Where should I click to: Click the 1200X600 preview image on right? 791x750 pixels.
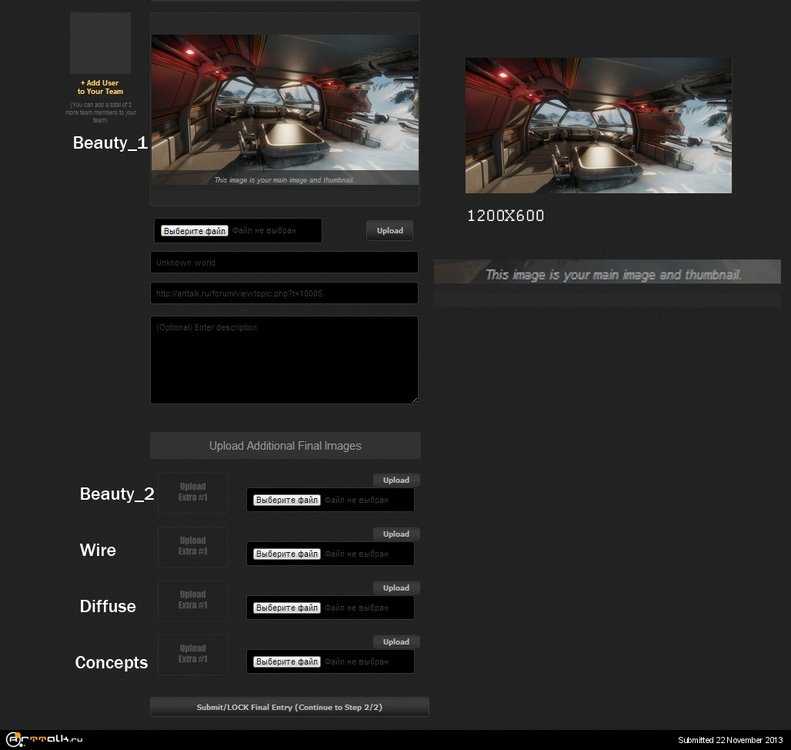tap(598, 125)
